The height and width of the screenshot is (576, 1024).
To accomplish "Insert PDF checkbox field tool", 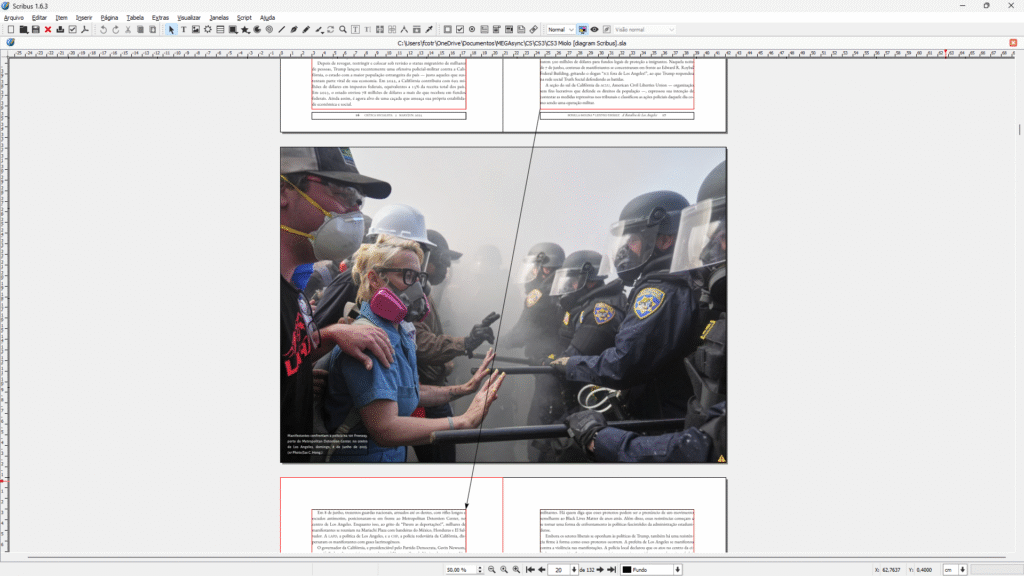I will [x=459, y=30].
